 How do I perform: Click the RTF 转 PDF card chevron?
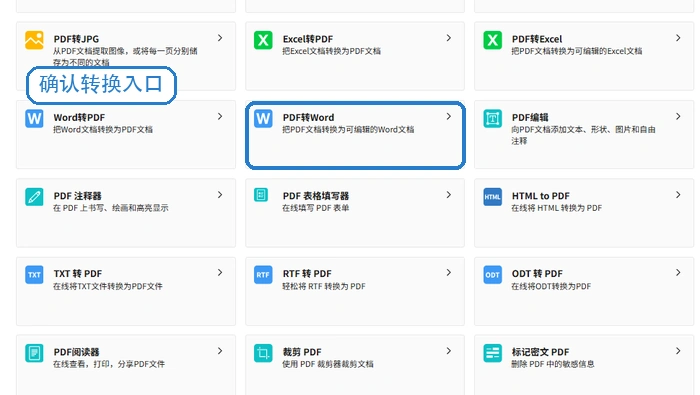click(x=449, y=272)
